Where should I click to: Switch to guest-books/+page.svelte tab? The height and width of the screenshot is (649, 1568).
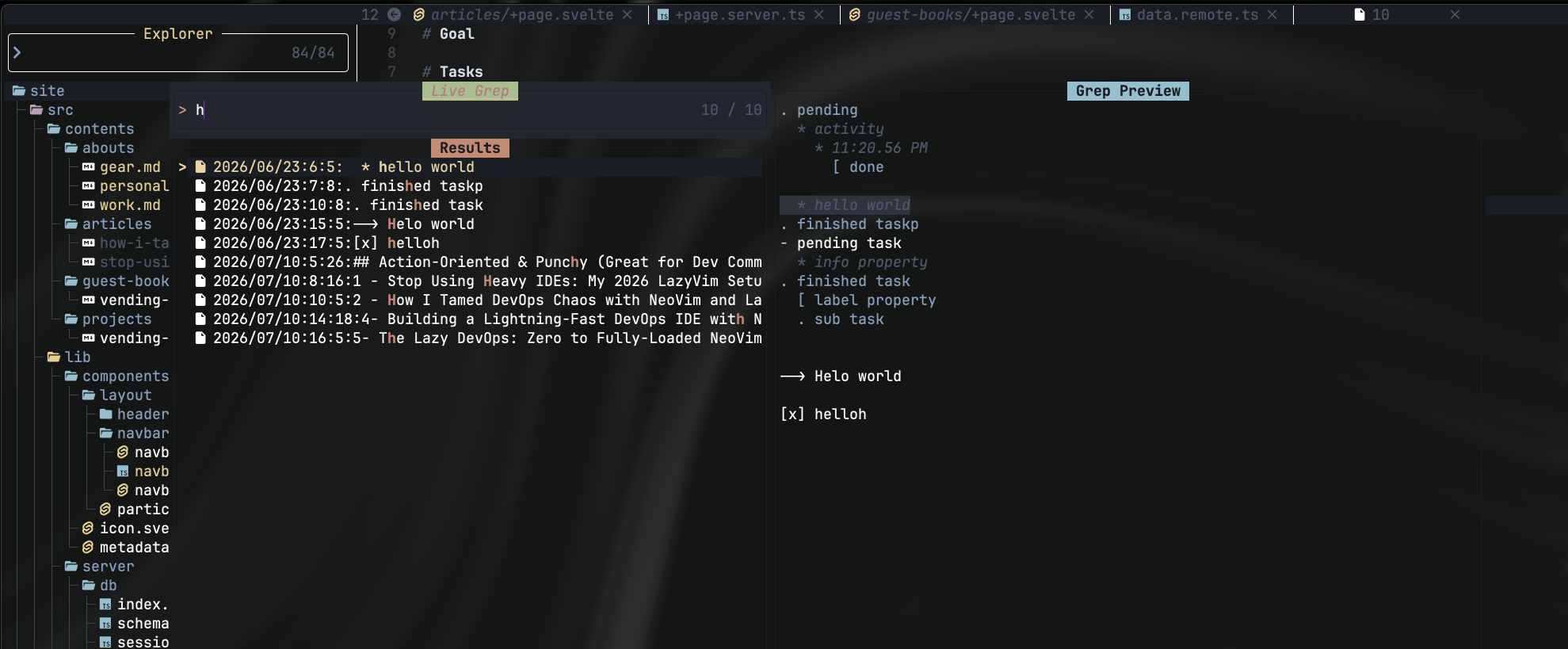click(x=971, y=15)
